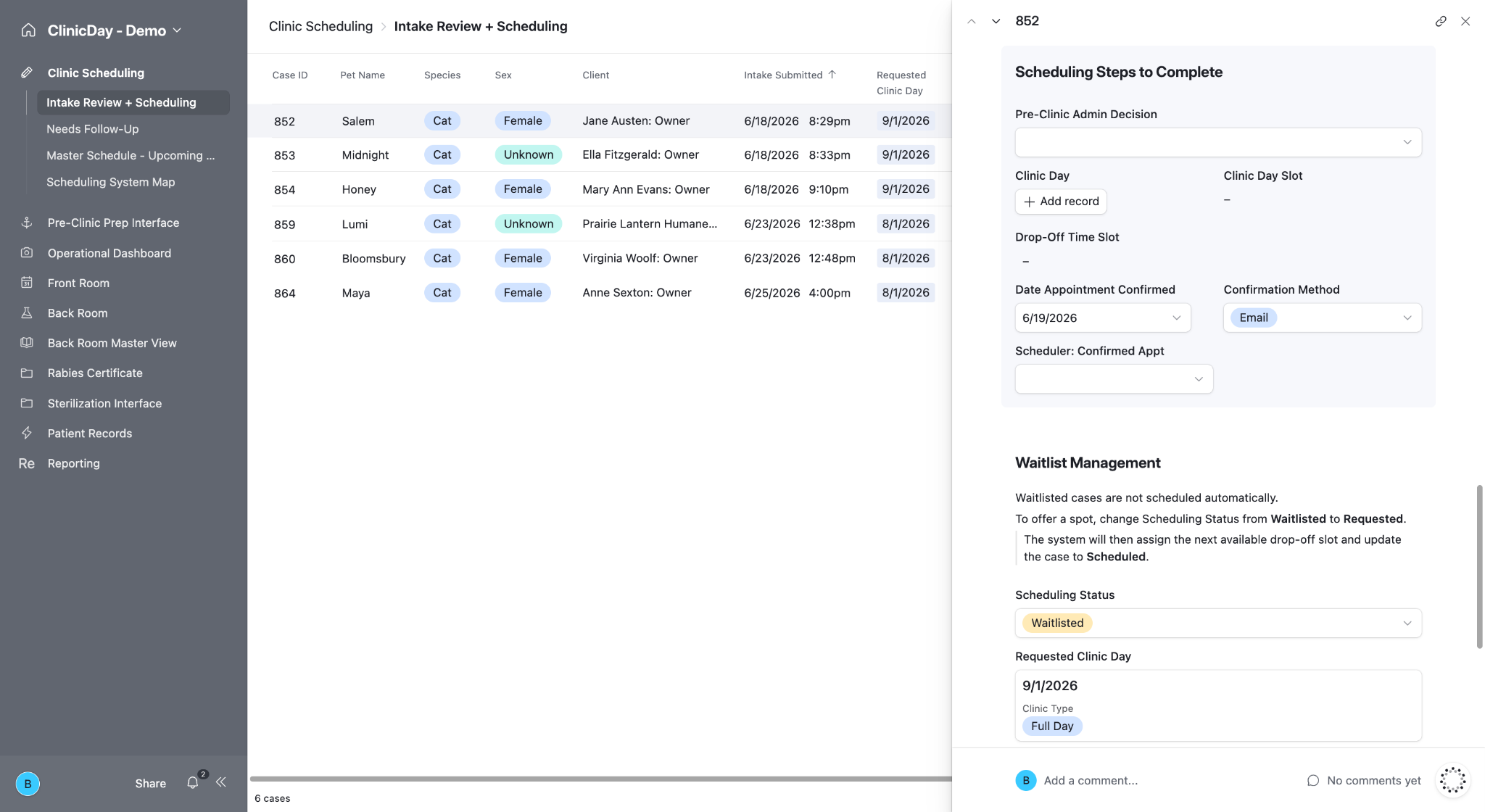Viewport: 1485px width, 812px height.
Task: Click the B avatar beside comment box
Action: 1026,781
